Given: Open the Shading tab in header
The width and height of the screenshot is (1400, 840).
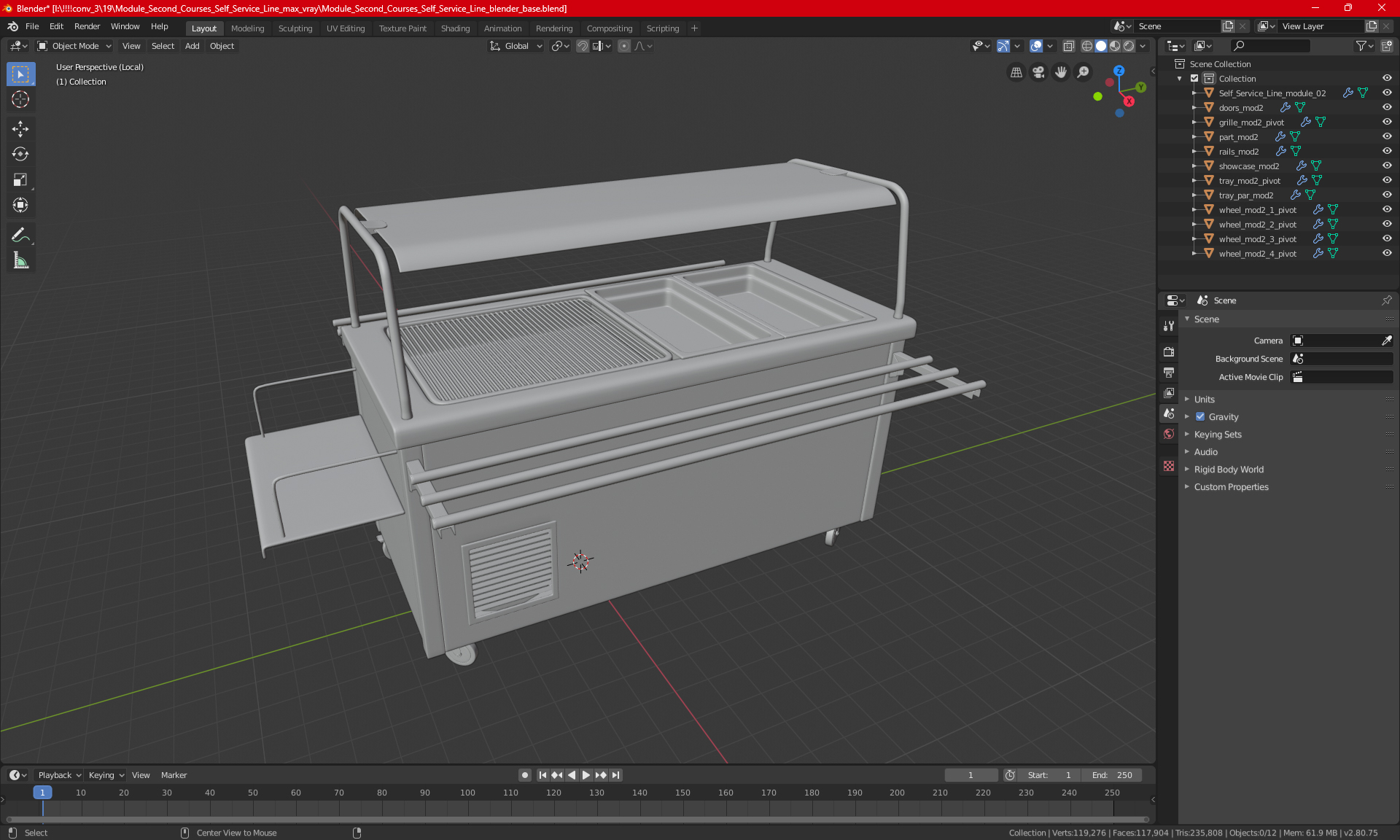Looking at the screenshot, I should pyautogui.click(x=454, y=27).
